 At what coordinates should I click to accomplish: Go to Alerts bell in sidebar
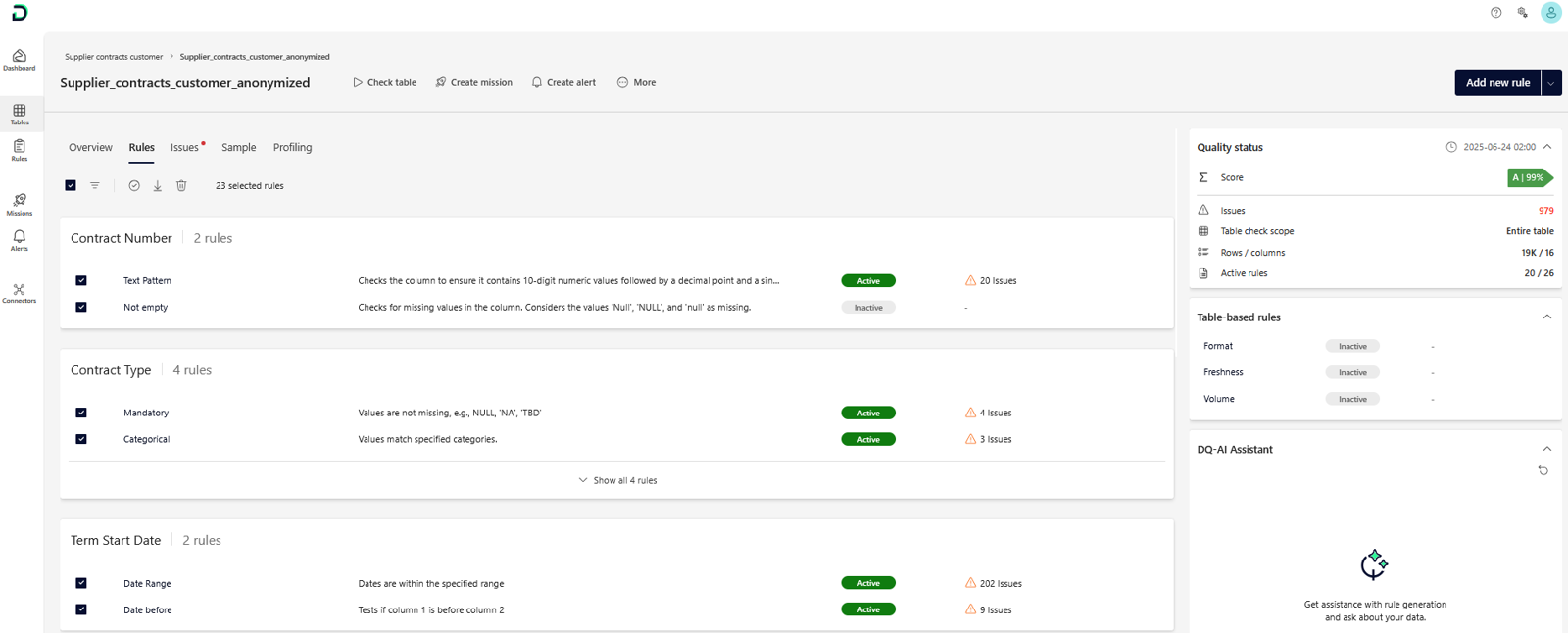[x=19, y=240]
